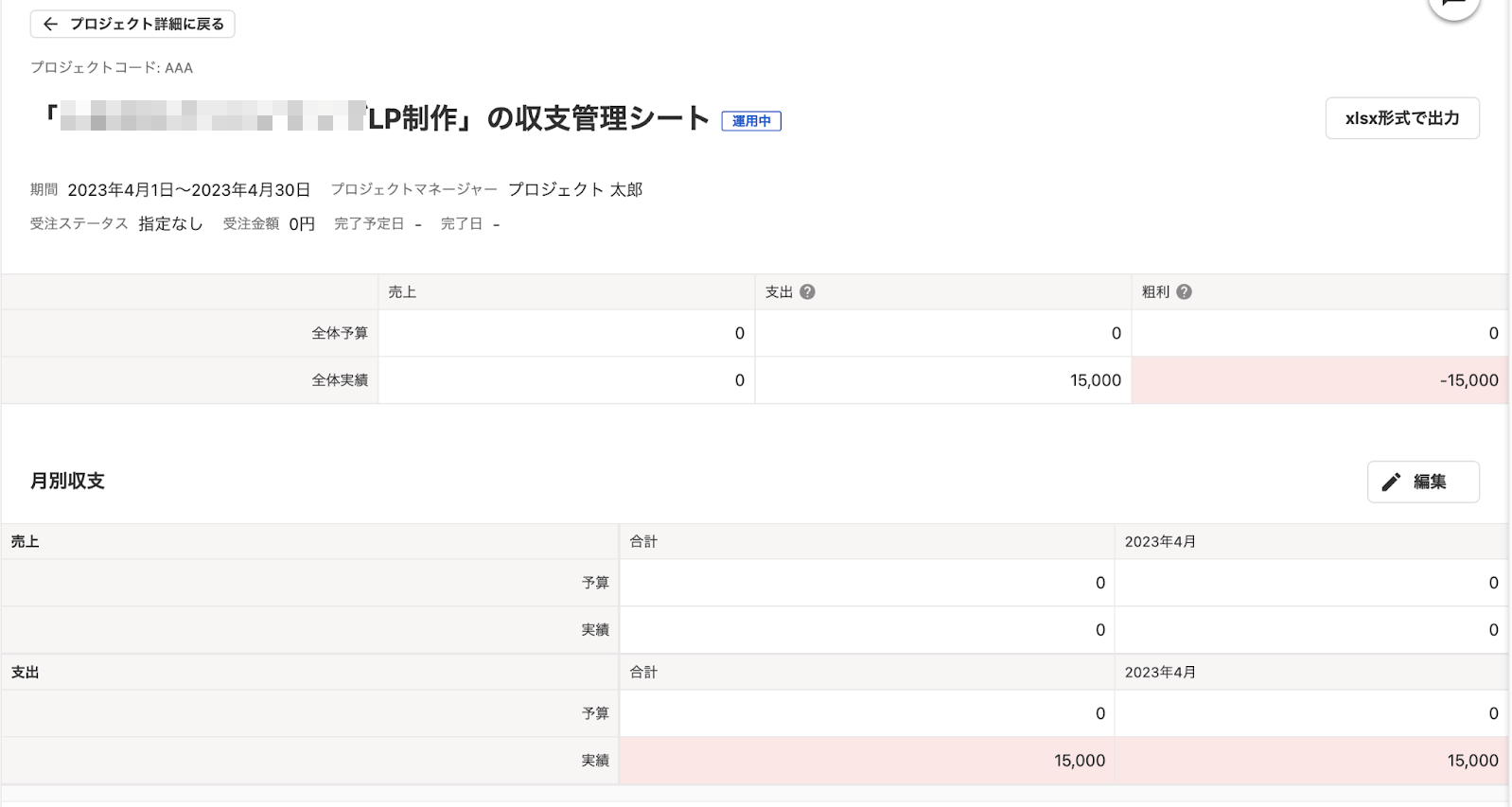
Task: Click the 収支管理シート page title
Action: (x=596, y=118)
